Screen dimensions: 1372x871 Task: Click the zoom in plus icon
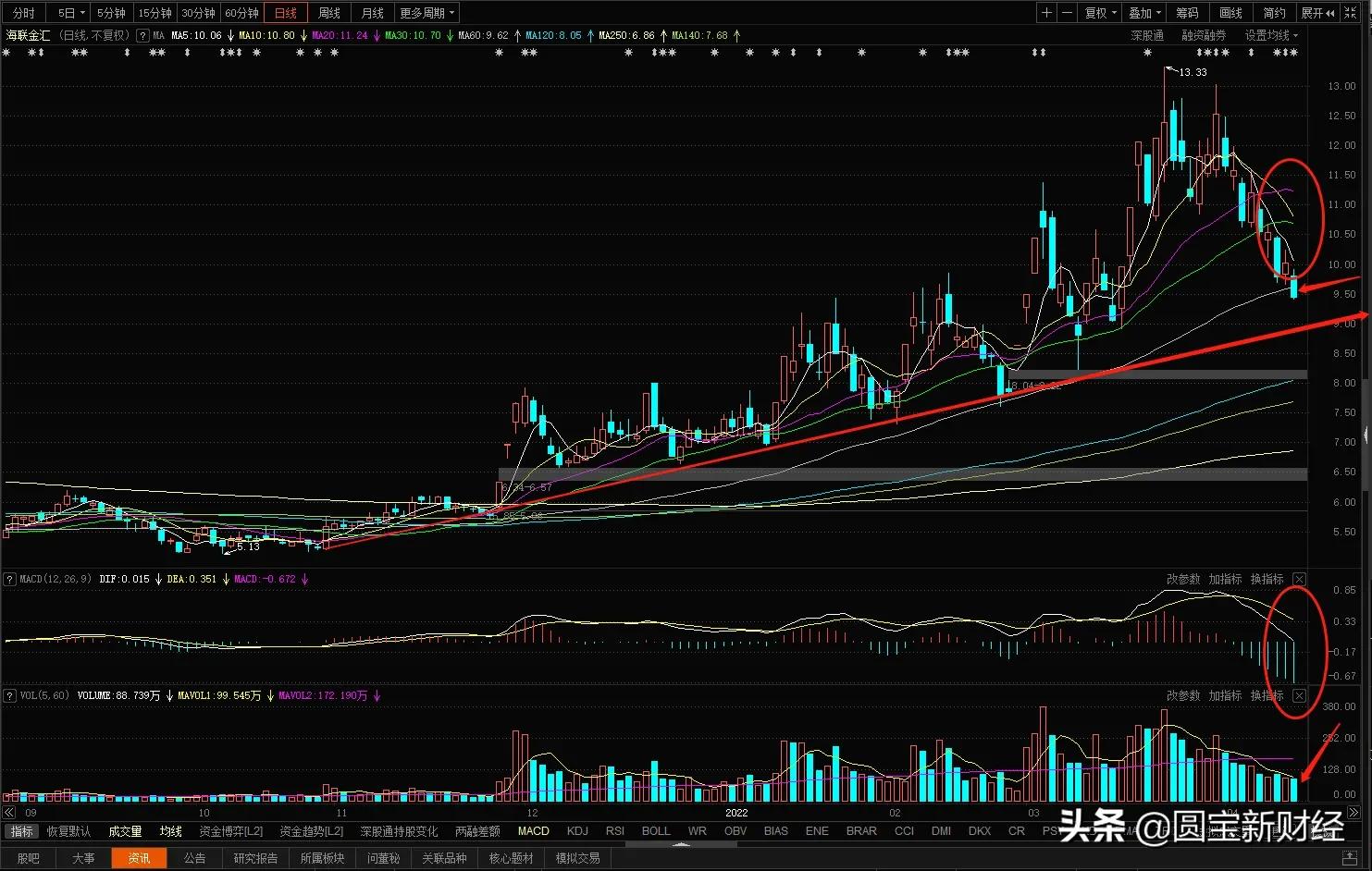tap(1046, 13)
